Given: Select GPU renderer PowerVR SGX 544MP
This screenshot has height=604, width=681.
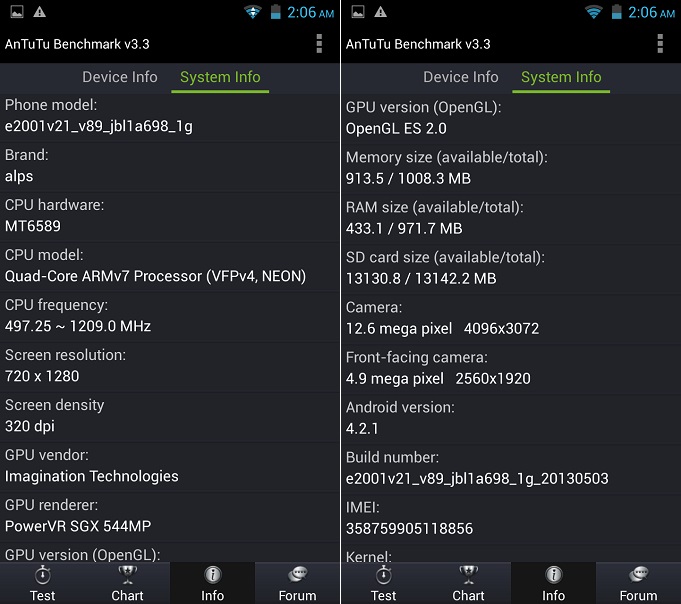Looking at the screenshot, I should pos(78,526).
